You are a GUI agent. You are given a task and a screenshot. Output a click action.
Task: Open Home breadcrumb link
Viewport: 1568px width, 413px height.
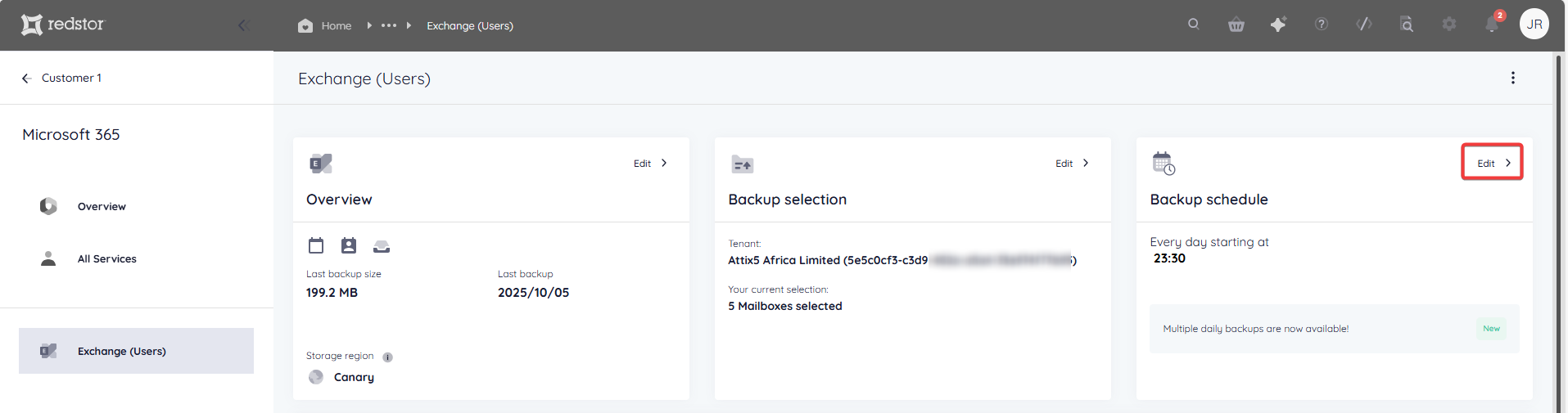tap(336, 25)
